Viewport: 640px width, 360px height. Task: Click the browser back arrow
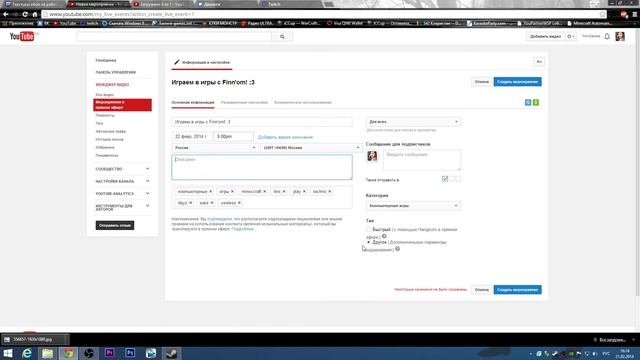pos(6,14)
